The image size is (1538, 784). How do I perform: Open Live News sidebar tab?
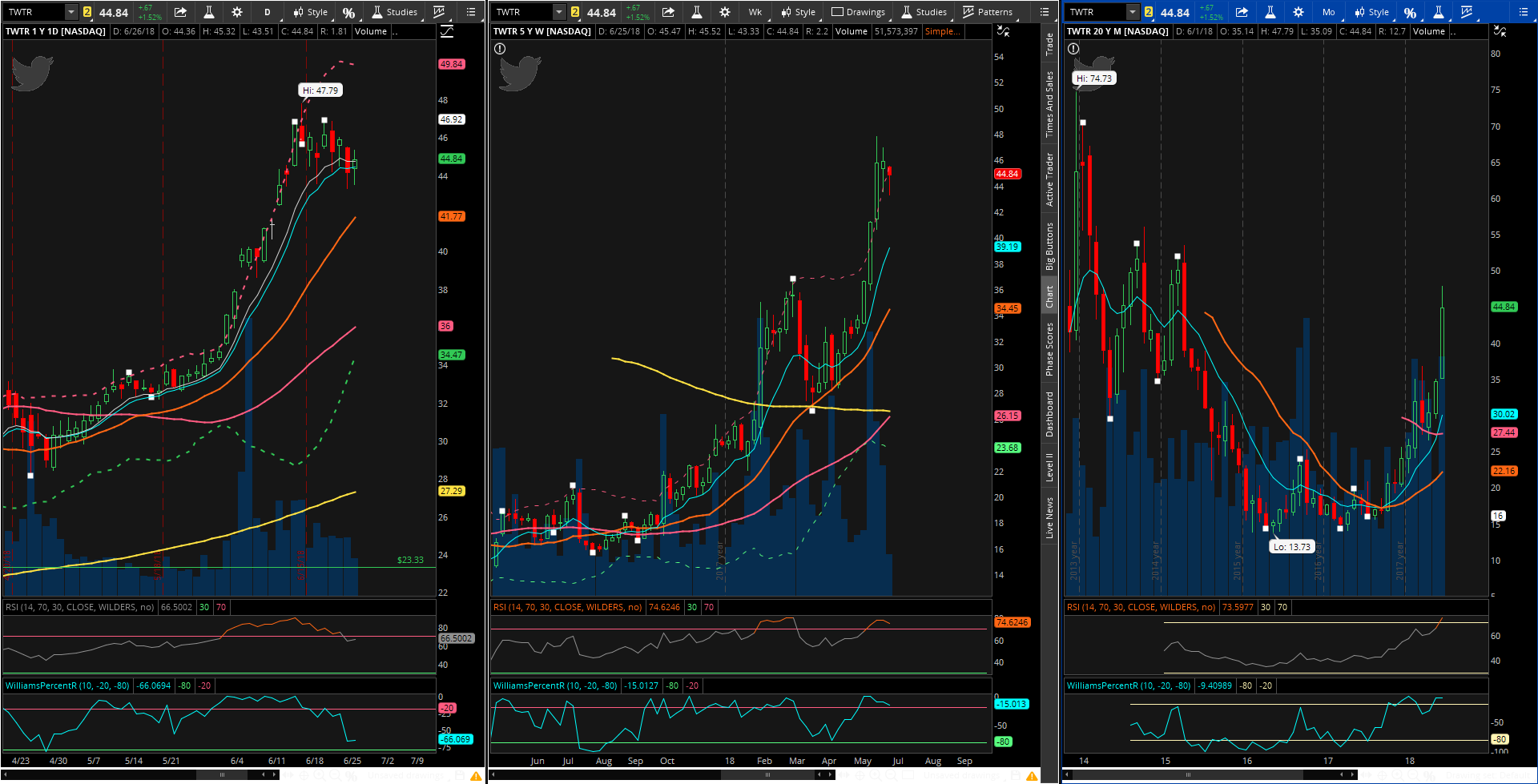1049,517
